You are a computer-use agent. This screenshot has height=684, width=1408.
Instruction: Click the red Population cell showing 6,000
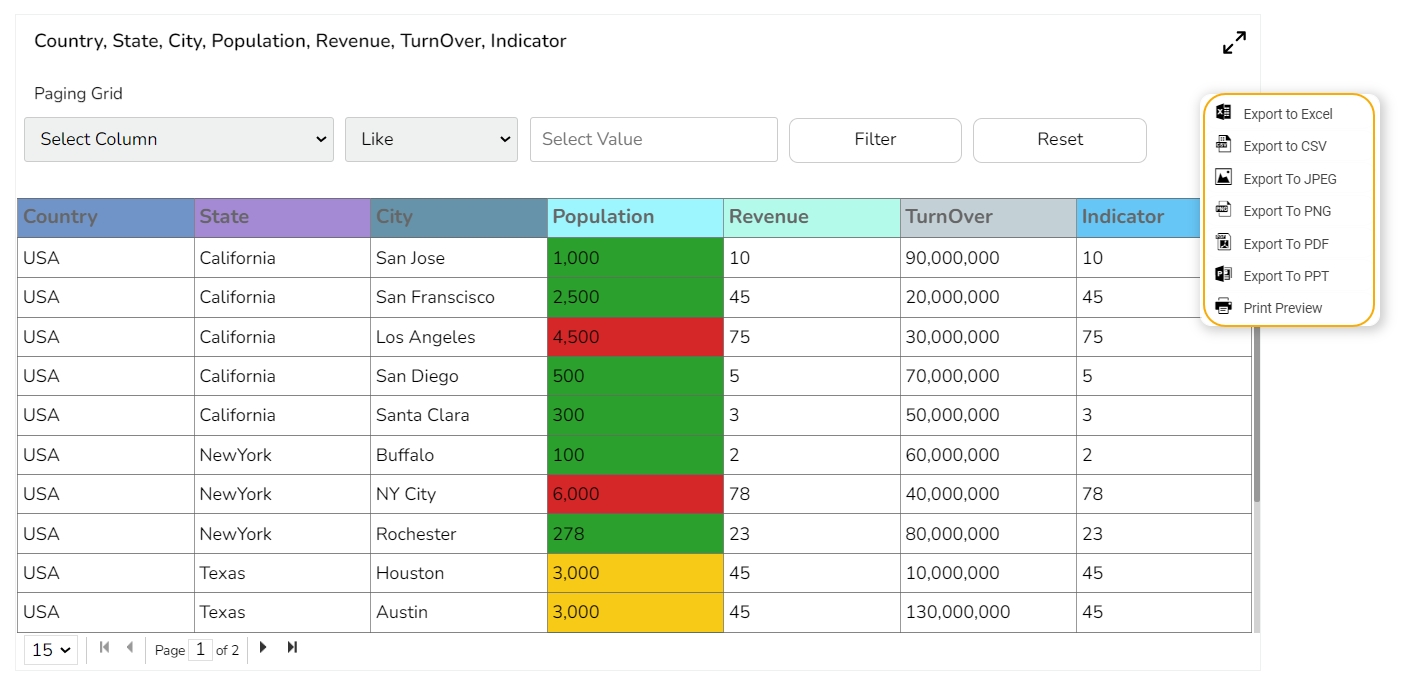tap(635, 494)
